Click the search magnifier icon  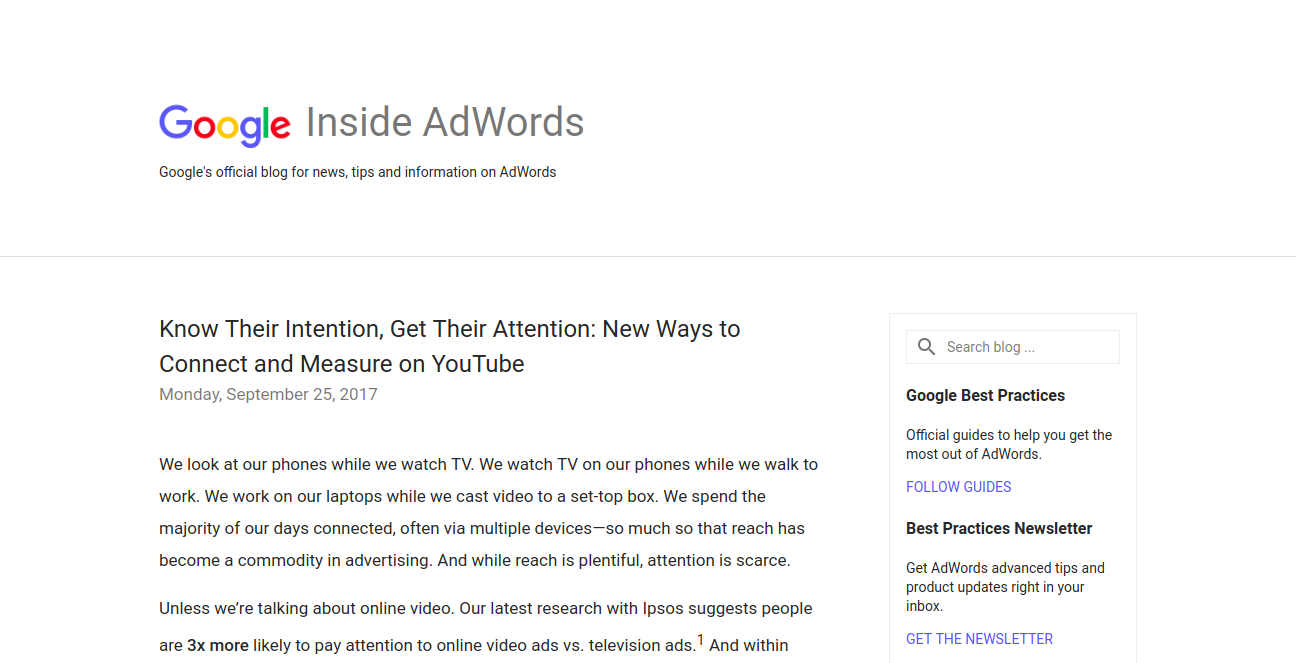coord(927,347)
